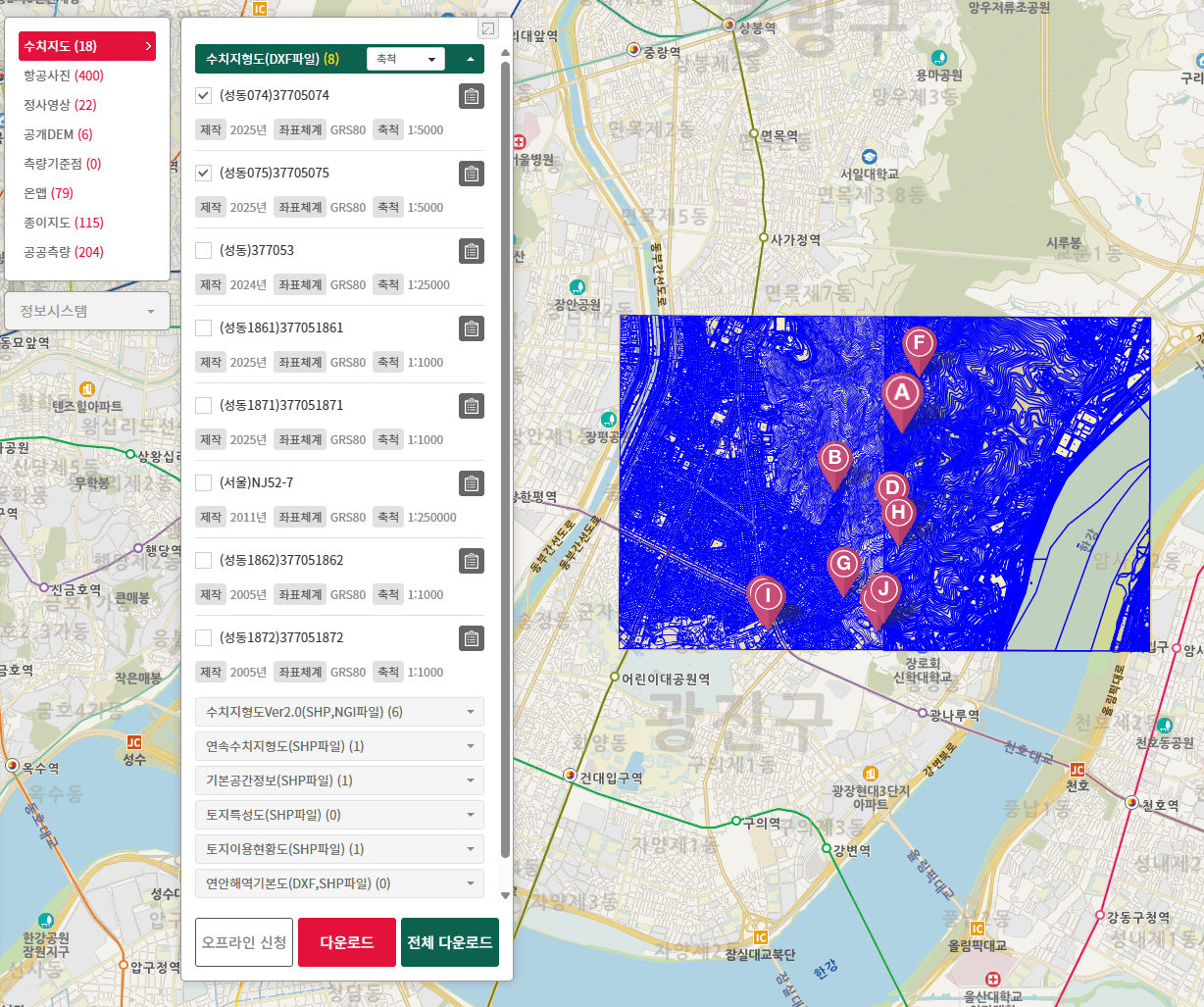Screen dimensions: 1204x1007
Task: Click the red 다운로드 button
Action: 347,942
